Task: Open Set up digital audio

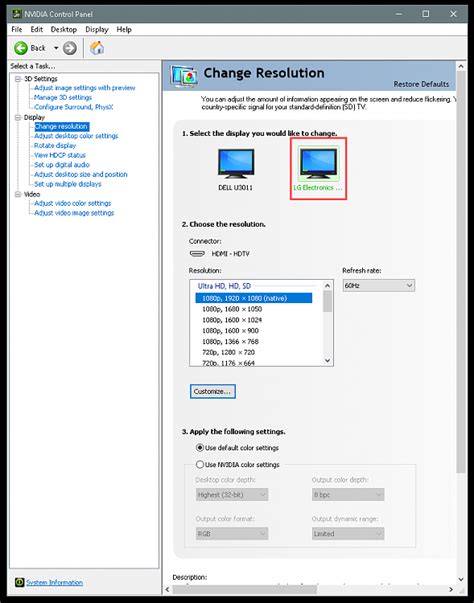Action: (62, 165)
